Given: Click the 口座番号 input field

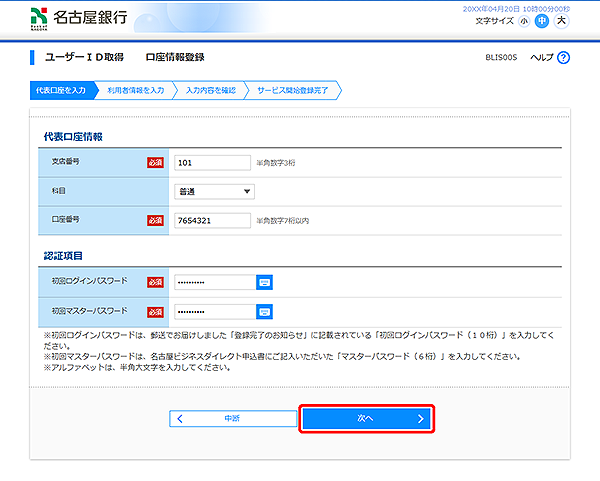Looking at the screenshot, I should 211,221.
